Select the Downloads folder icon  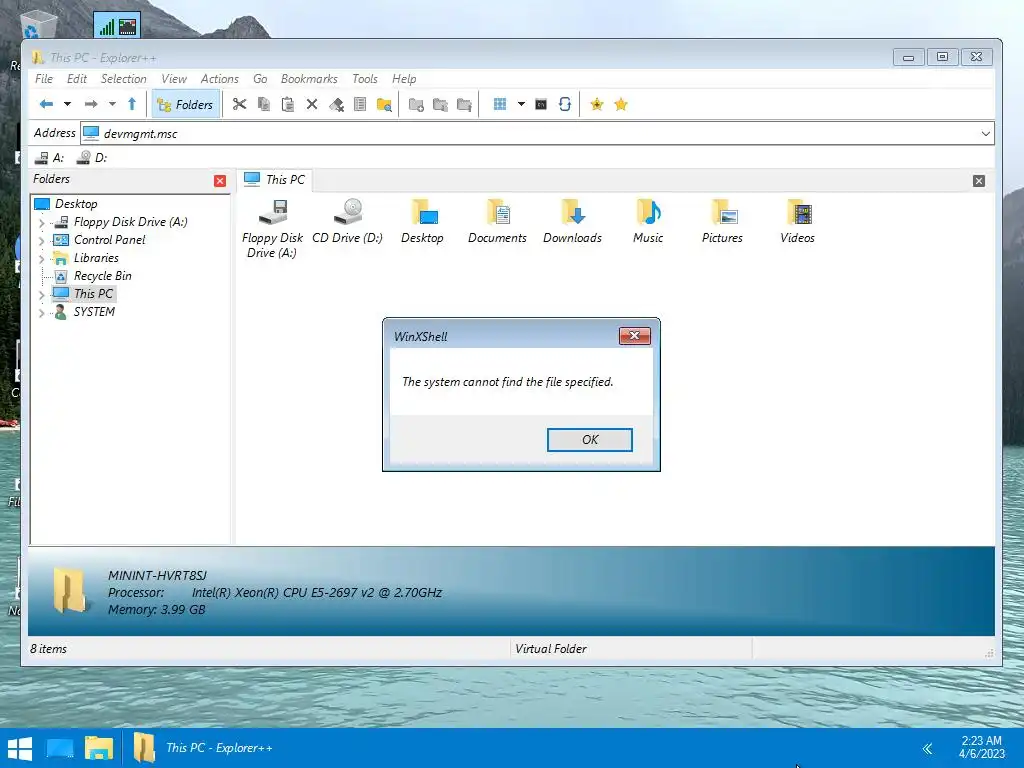pos(572,221)
